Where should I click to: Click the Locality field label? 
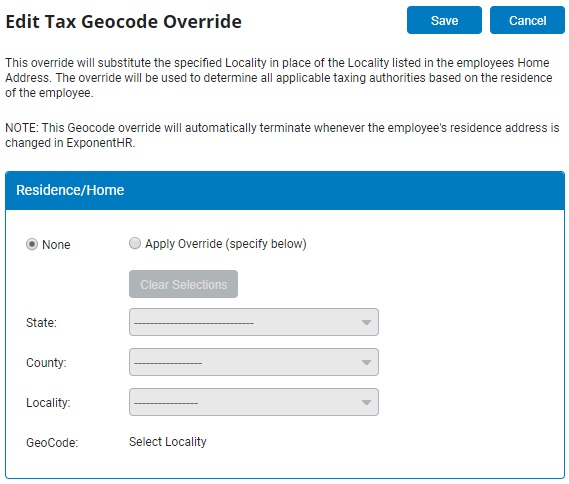[48, 402]
